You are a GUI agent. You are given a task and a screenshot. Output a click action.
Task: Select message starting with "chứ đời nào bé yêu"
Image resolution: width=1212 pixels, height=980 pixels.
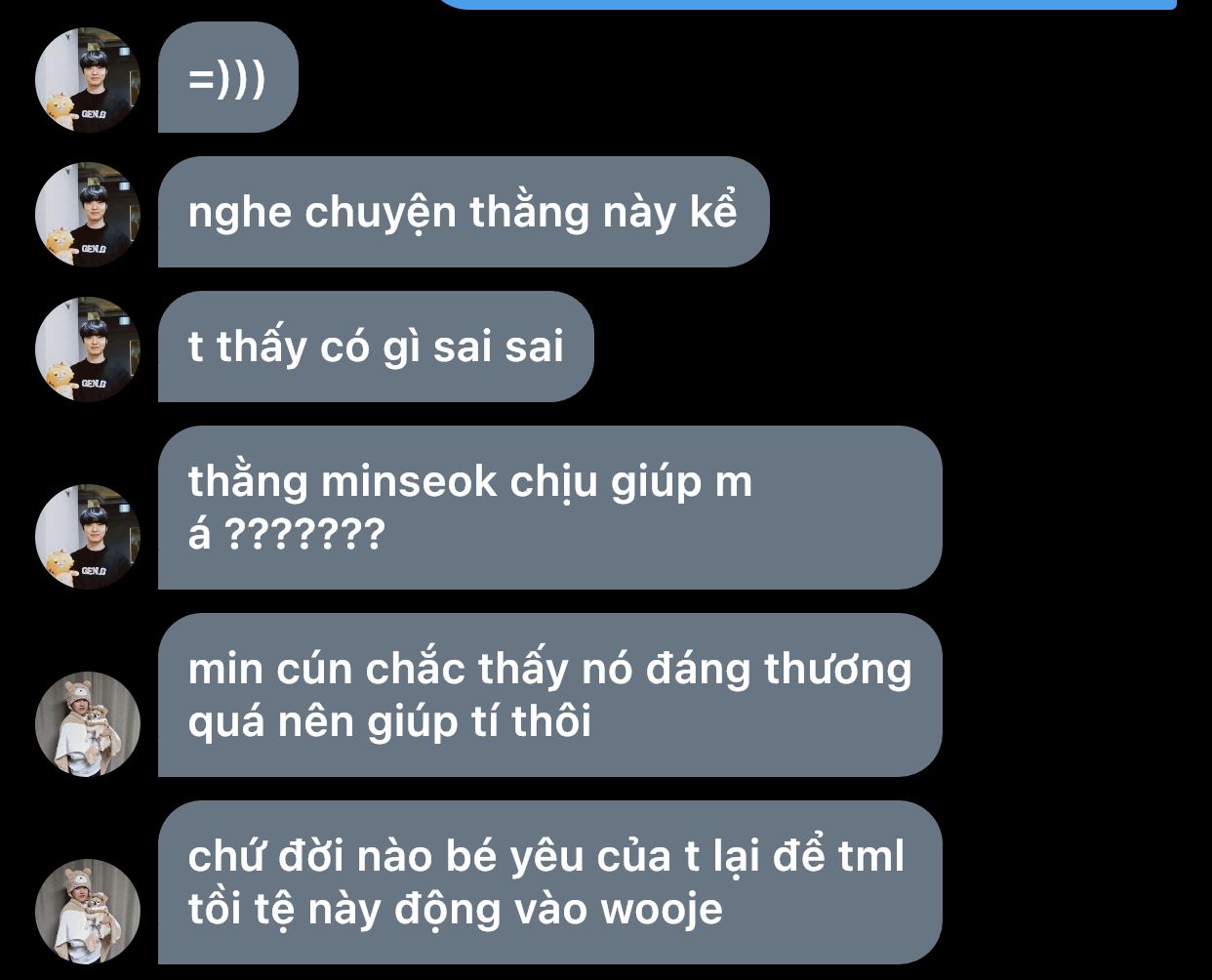[x=549, y=882]
